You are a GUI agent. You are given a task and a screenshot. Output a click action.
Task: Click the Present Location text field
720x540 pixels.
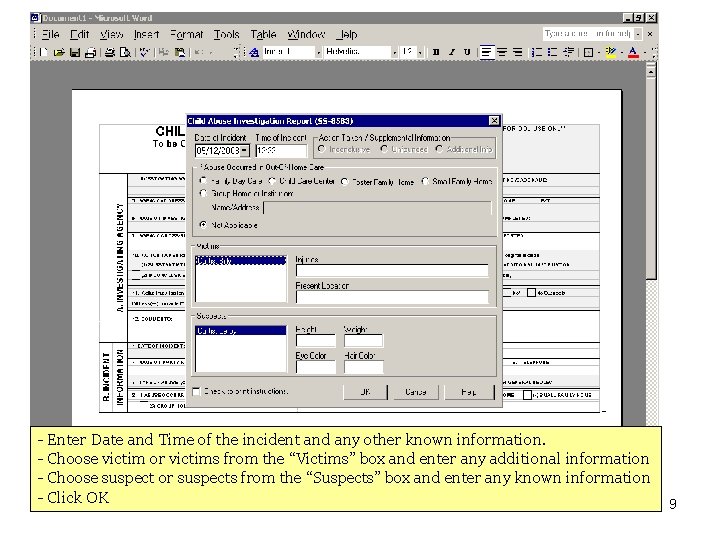(x=392, y=297)
